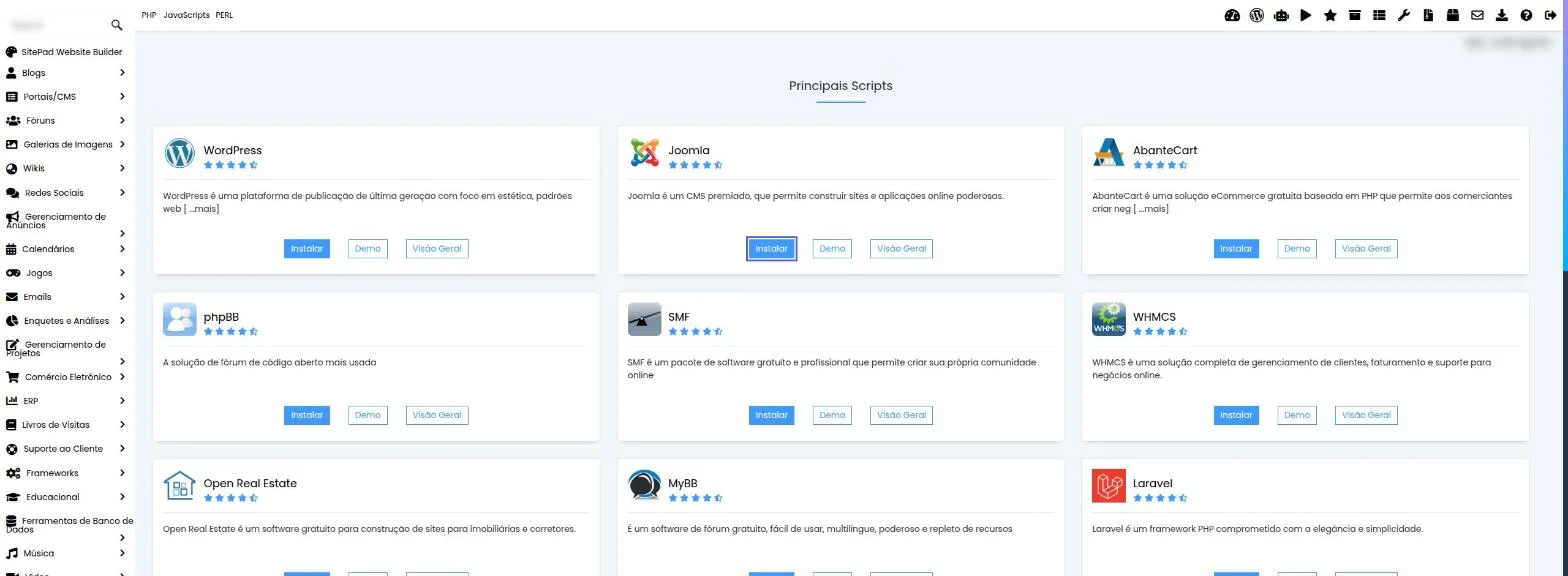This screenshot has height=576, width=1568.
Task: Expand the Blogs category chevron
Action: (122, 72)
